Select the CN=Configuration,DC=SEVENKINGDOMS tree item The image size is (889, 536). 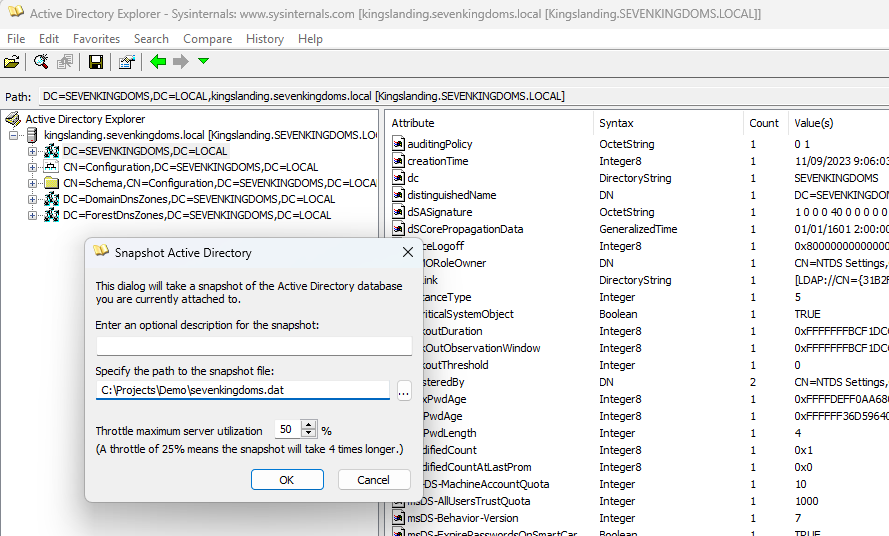tap(190, 167)
